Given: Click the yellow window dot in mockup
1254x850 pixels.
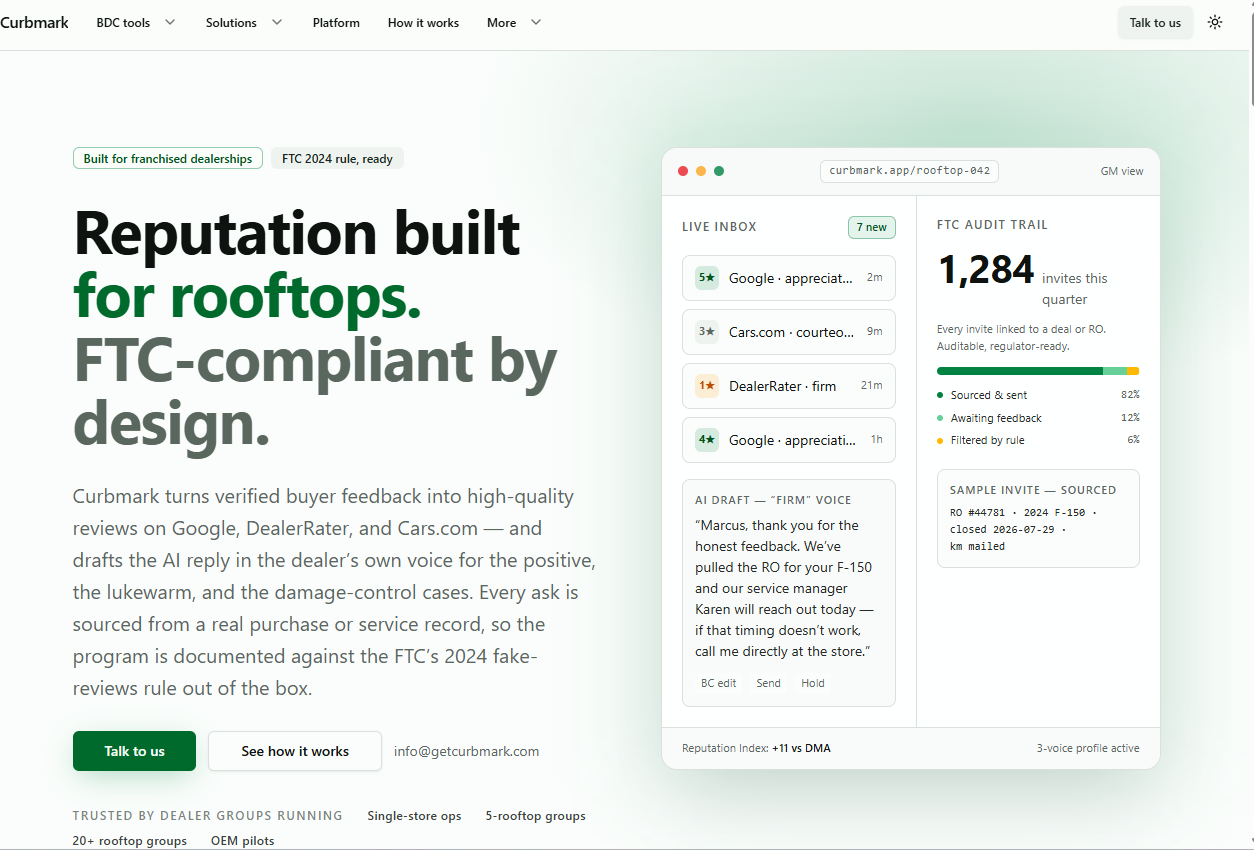Looking at the screenshot, I should point(701,171).
